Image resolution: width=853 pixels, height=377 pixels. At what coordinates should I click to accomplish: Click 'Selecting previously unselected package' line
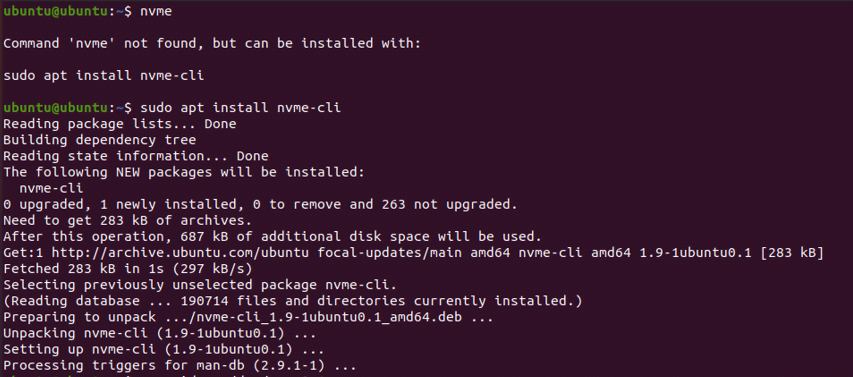tap(200, 285)
